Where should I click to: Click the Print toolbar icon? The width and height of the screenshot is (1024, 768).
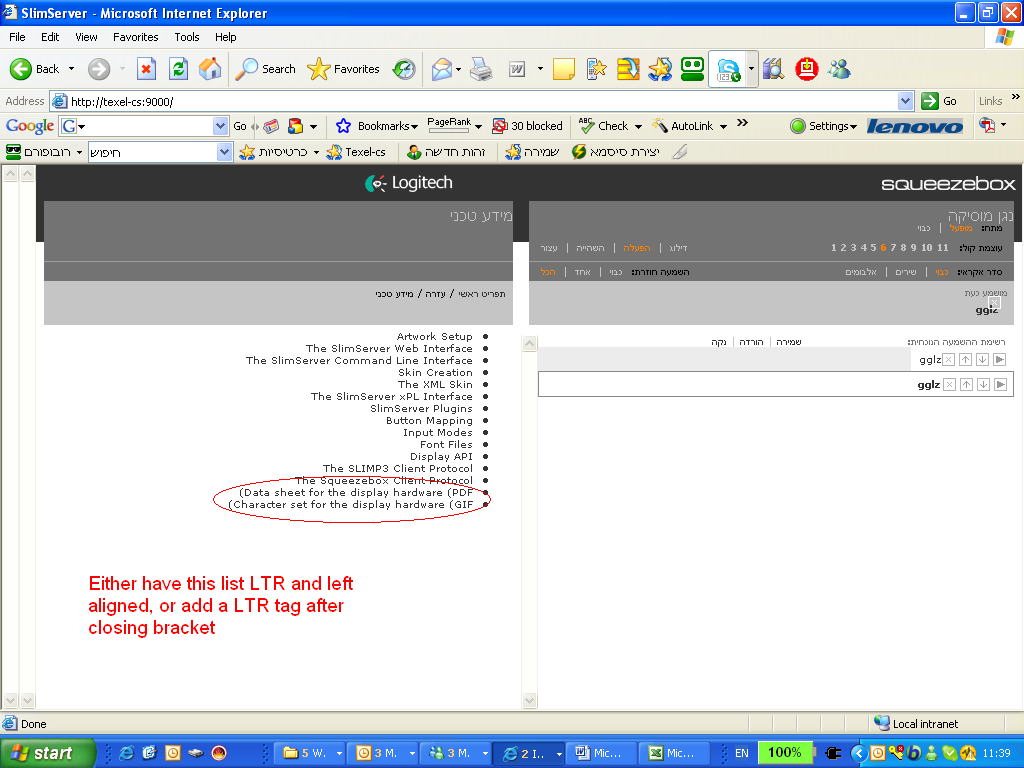point(481,69)
